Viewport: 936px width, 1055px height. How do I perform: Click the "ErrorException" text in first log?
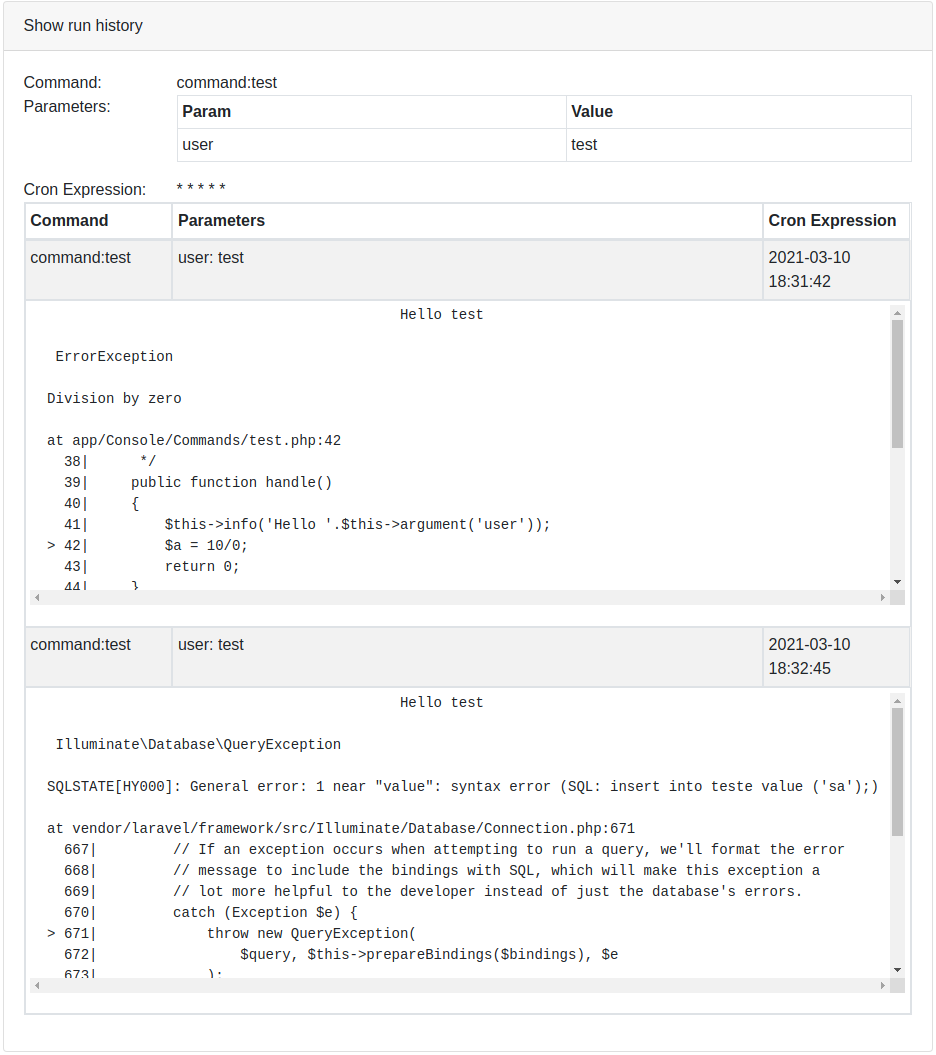tap(114, 357)
